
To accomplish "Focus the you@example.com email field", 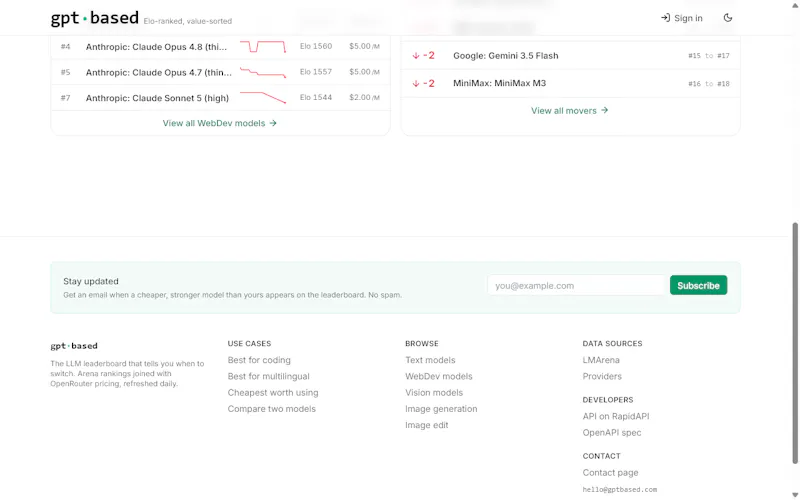I will coord(577,285).
